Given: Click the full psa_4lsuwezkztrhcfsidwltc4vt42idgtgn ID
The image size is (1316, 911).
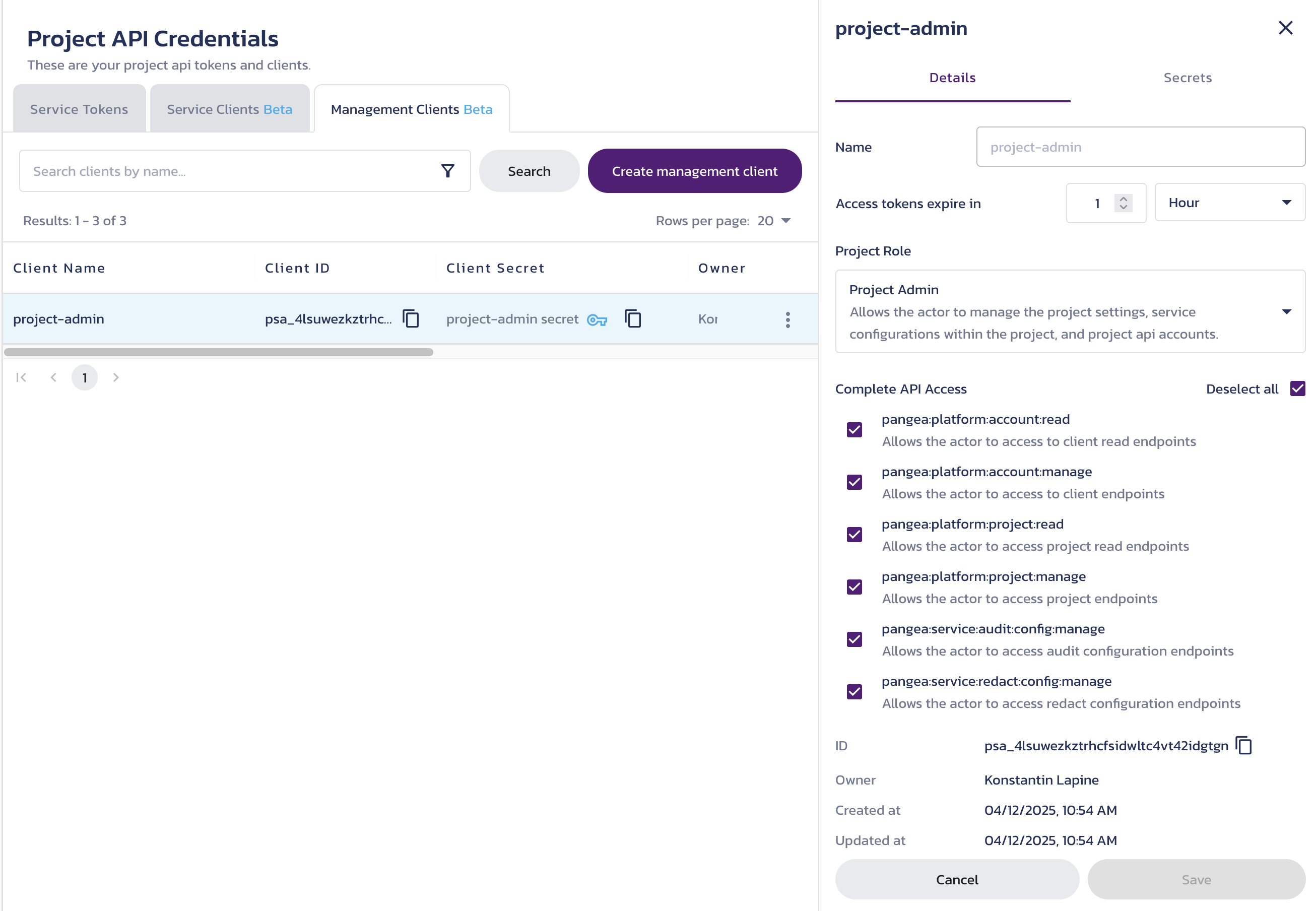Looking at the screenshot, I should (x=1106, y=745).
